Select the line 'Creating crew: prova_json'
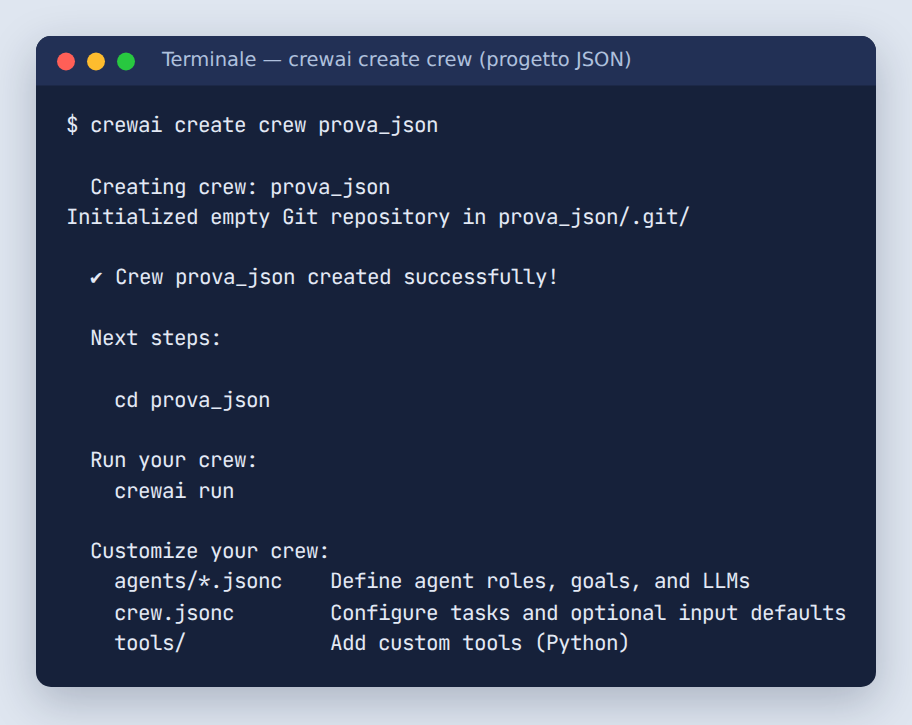 [240, 187]
